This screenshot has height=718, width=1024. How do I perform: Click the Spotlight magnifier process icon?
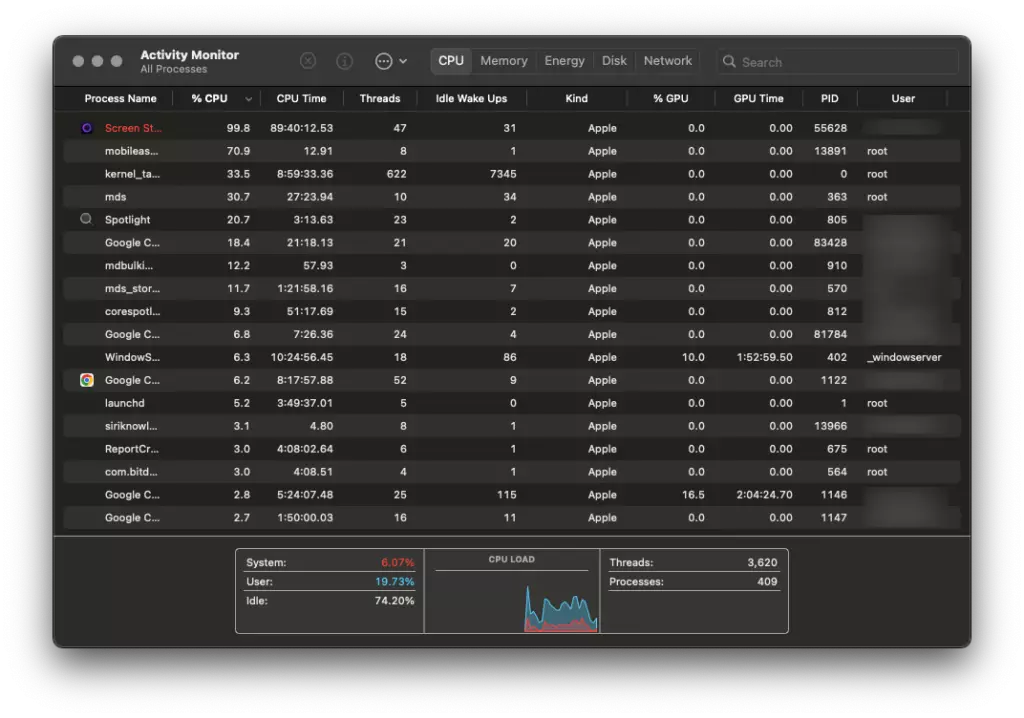[x=87, y=220]
